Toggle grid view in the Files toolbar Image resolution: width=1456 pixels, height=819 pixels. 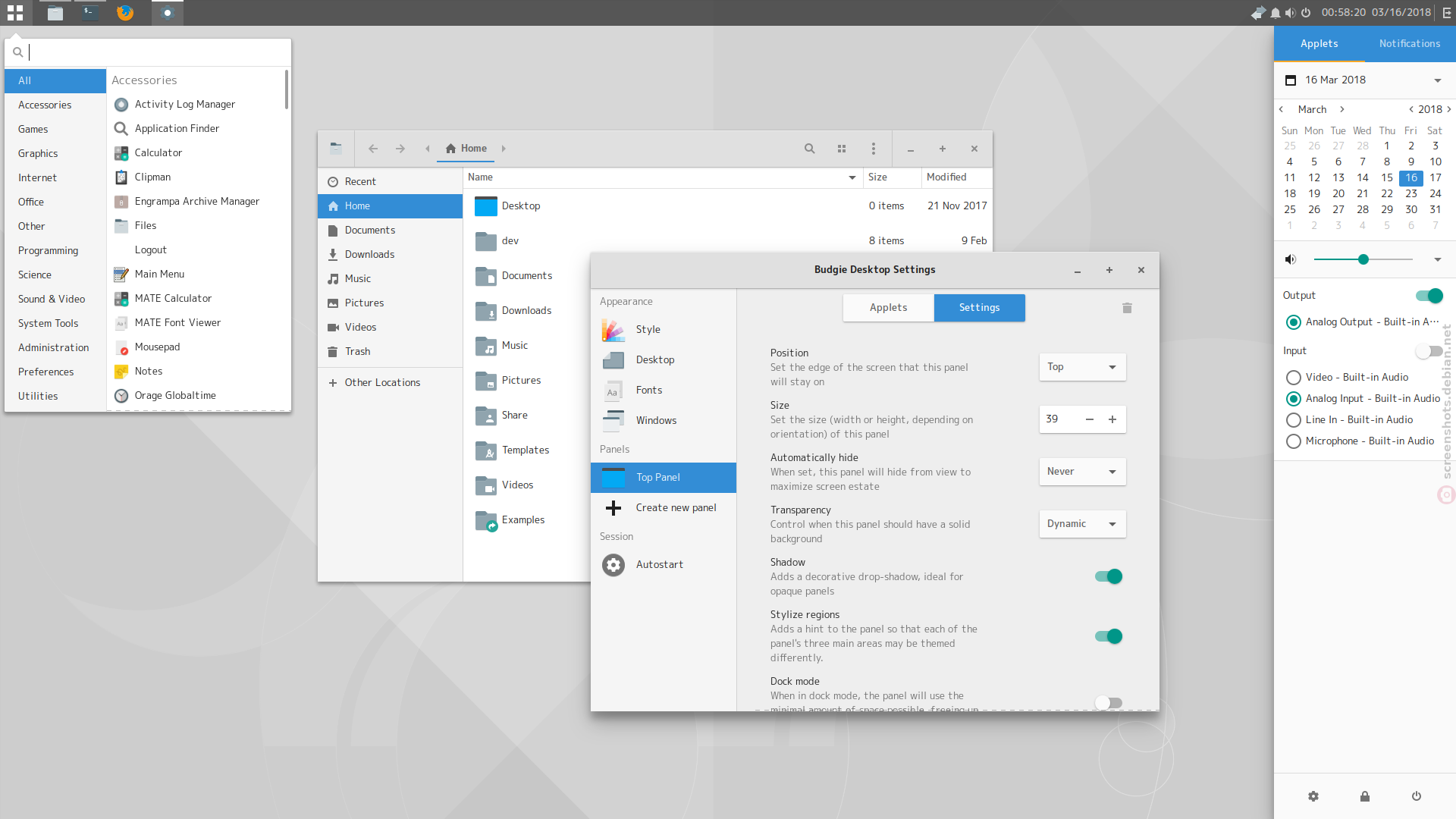(842, 149)
